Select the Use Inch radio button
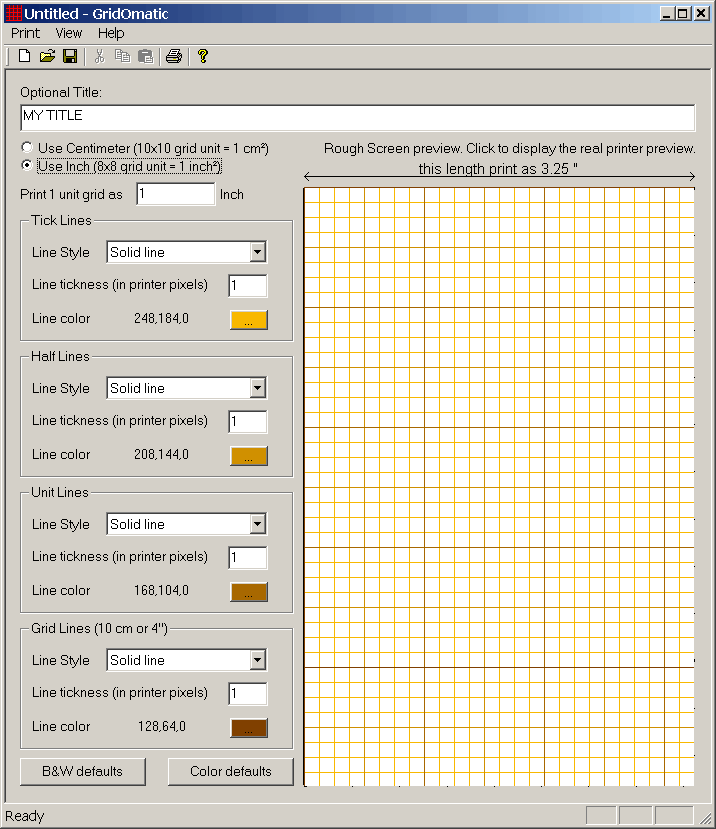This screenshot has height=829, width=716. [27, 166]
